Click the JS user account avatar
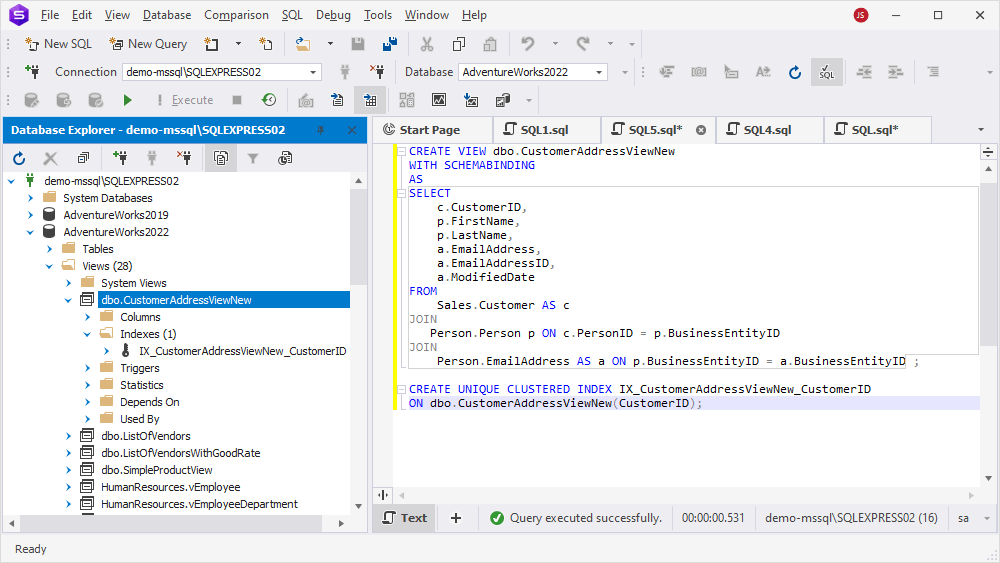 click(x=861, y=15)
